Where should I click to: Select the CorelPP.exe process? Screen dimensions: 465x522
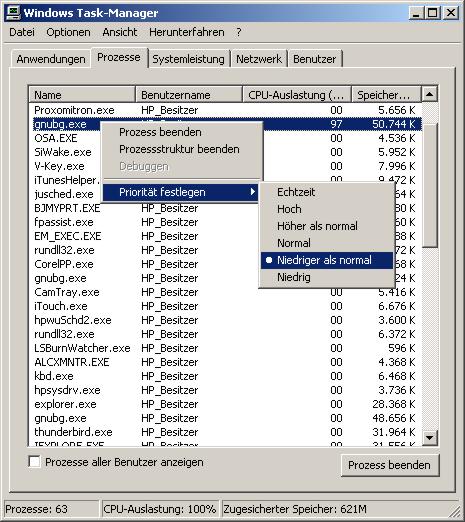click(x=64, y=264)
